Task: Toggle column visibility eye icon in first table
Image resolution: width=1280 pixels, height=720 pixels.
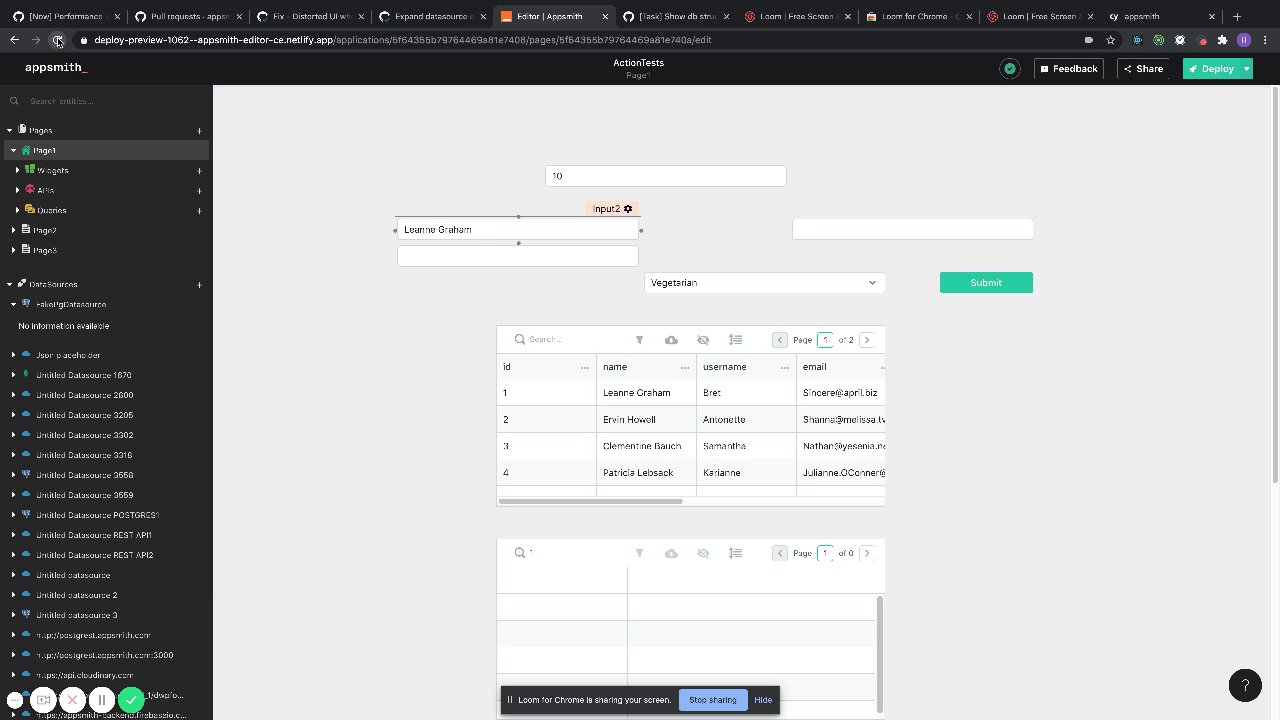Action: (703, 340)
